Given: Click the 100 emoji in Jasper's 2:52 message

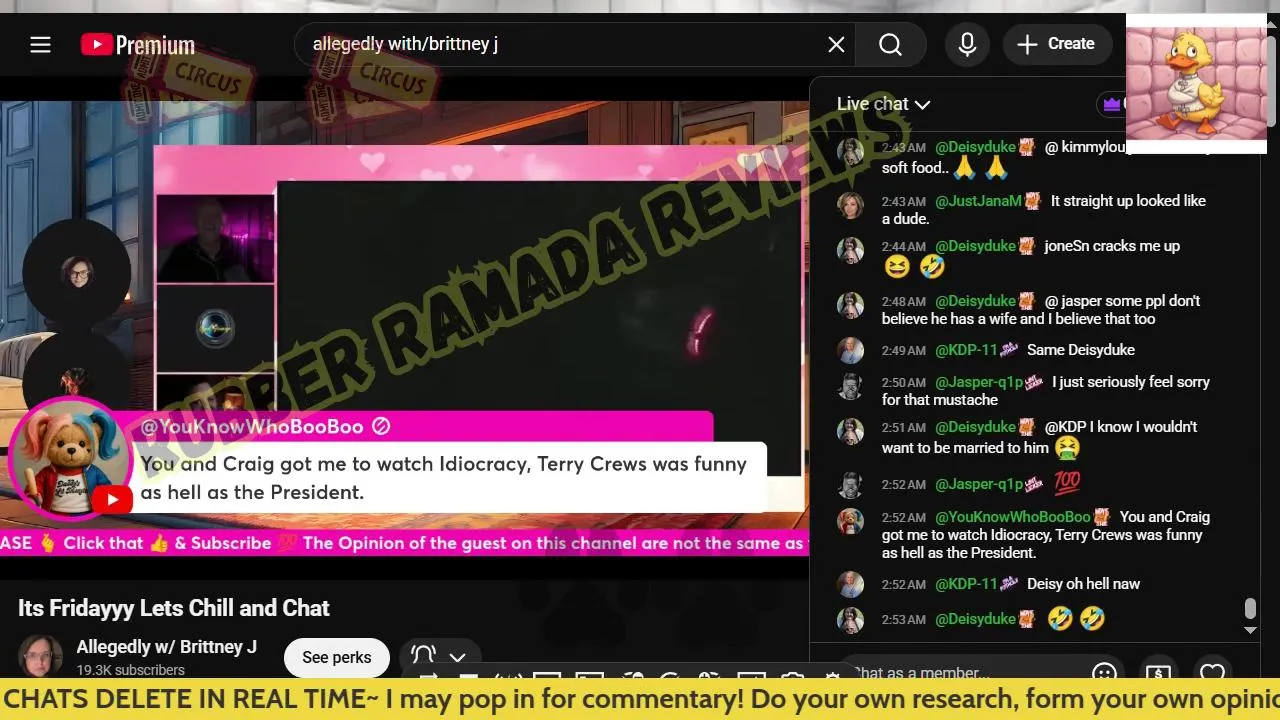Looking at the screenshot, I should point(1067,484).
